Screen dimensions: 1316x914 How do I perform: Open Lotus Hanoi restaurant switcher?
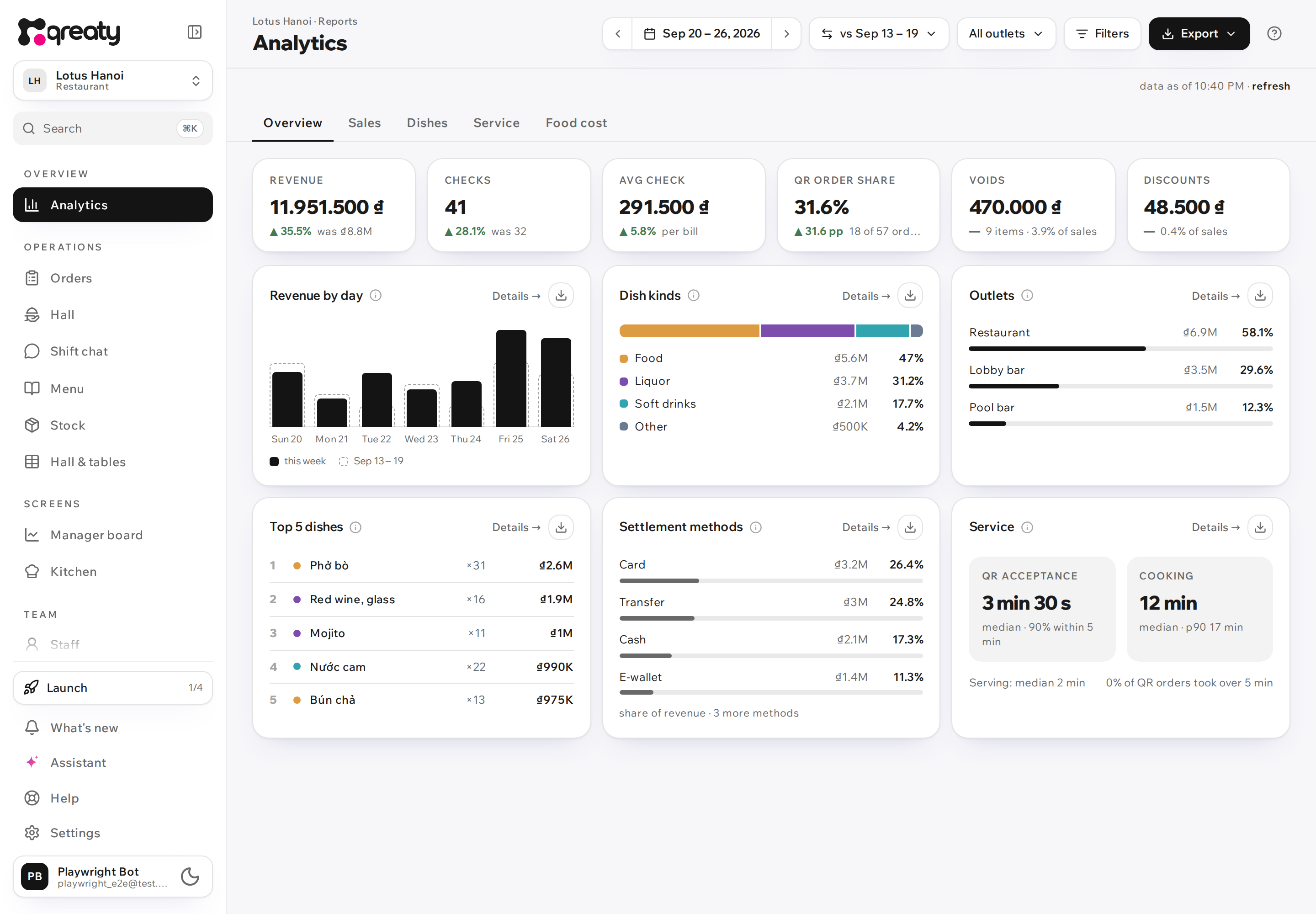[113, 81]
